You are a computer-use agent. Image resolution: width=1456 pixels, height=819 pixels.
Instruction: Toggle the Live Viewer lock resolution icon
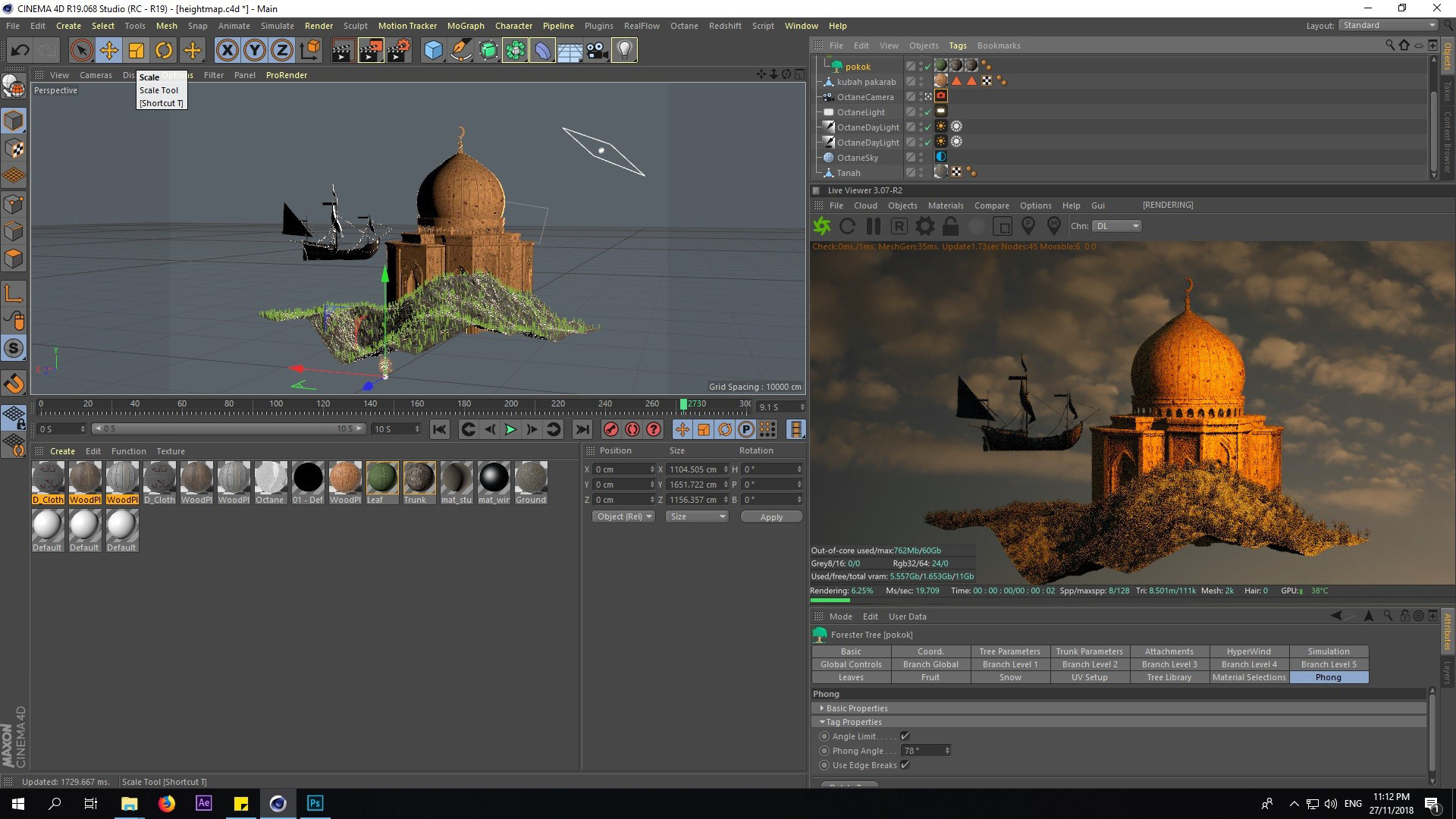click(950, 226)
